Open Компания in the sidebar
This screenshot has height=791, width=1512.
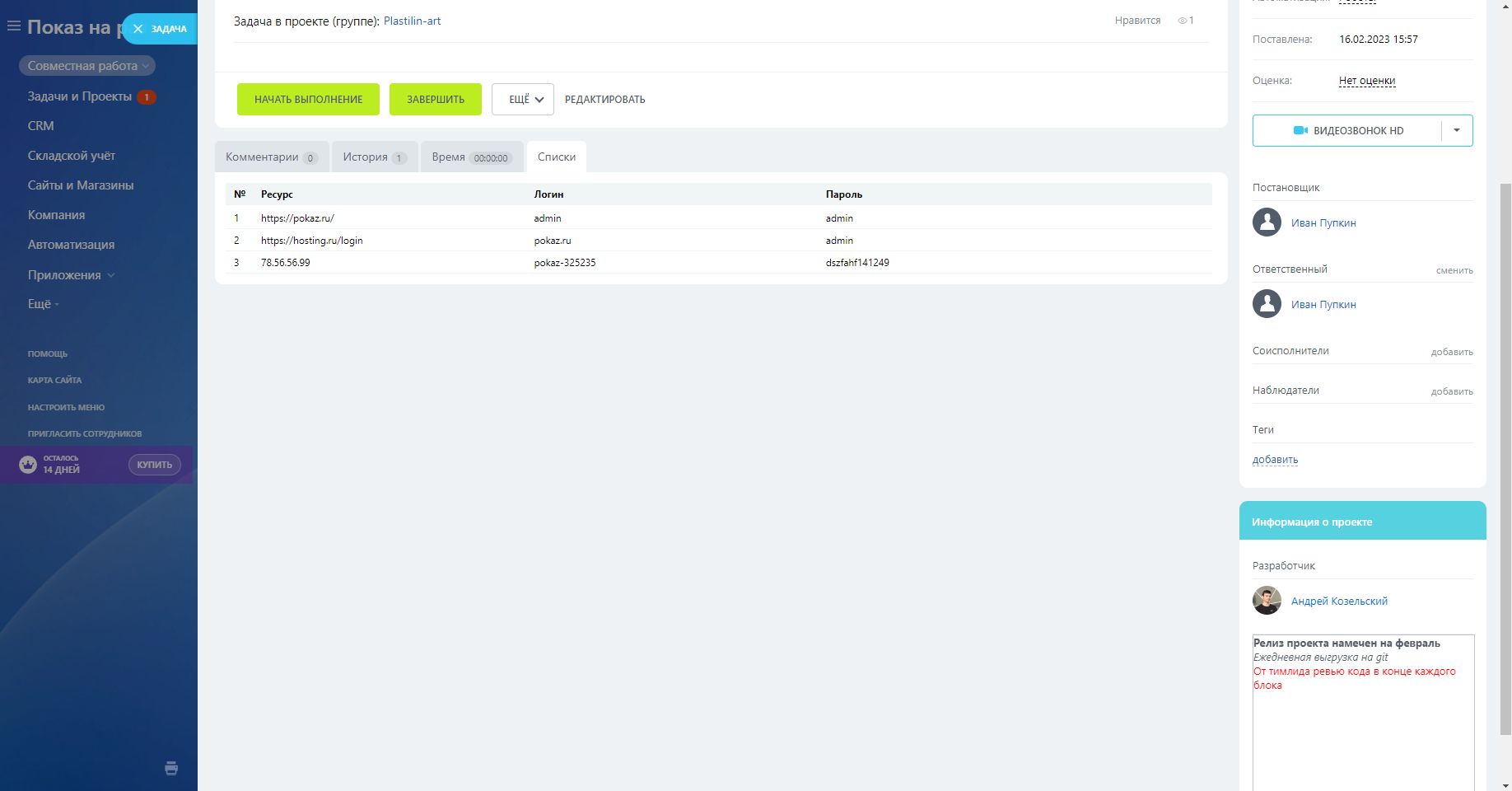pos(56,215)
